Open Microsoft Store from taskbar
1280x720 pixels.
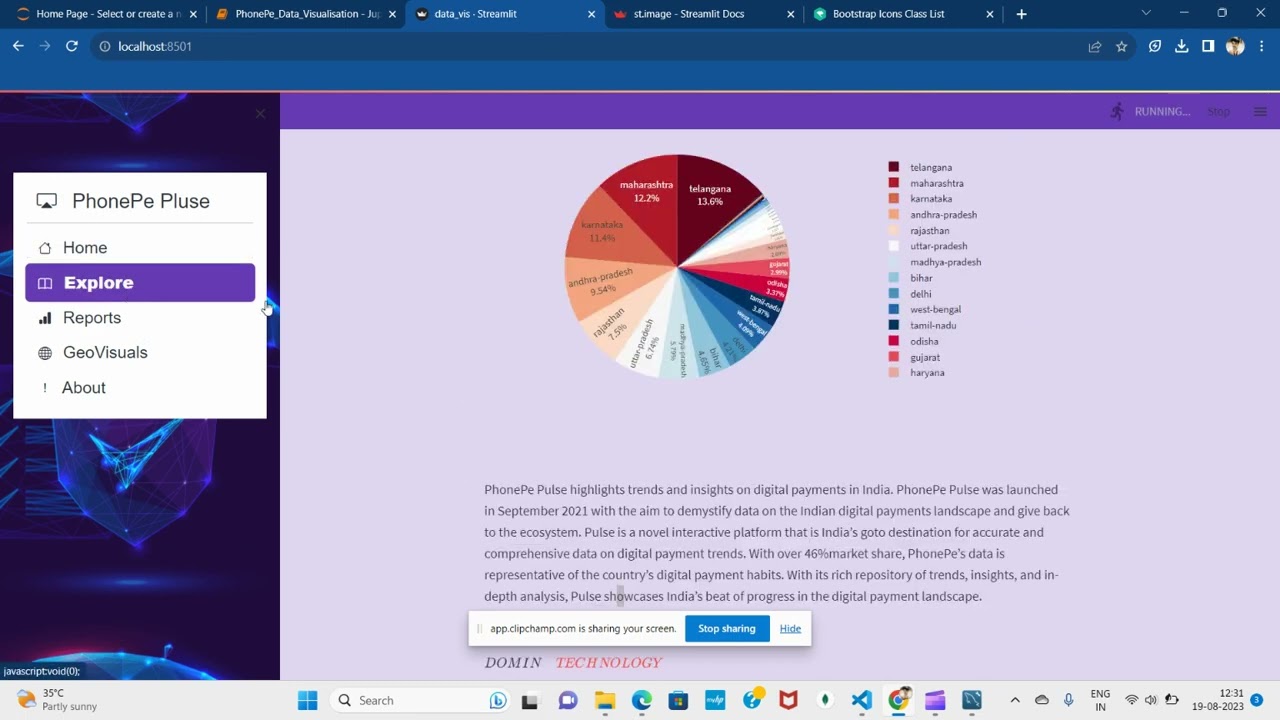[x=679, y=700]
